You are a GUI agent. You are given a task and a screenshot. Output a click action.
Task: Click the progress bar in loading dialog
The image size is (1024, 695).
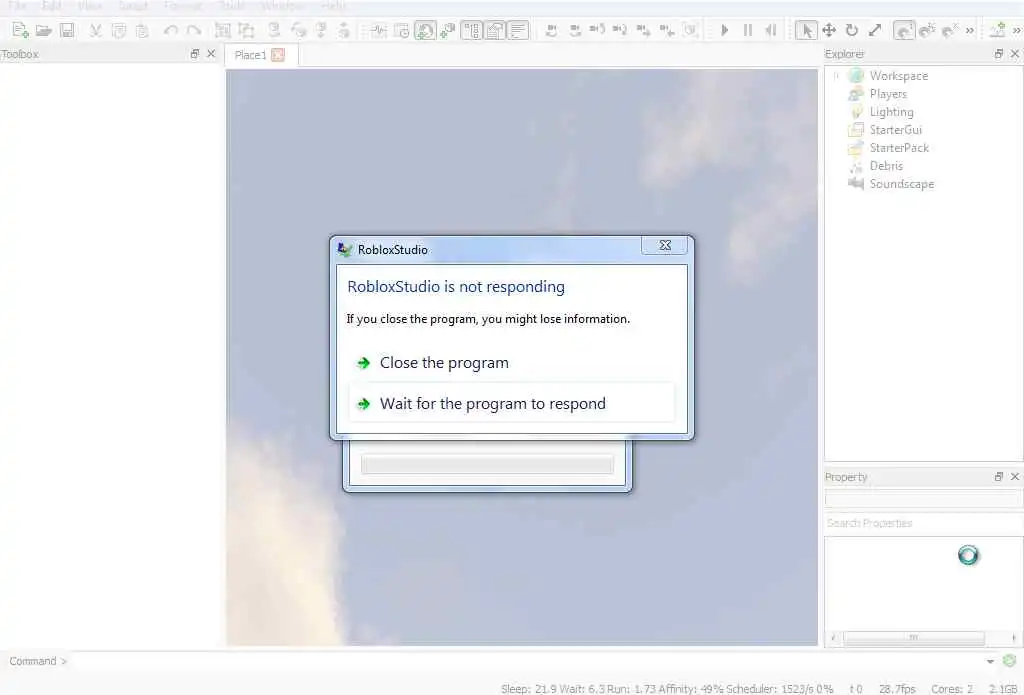click(487, 464)
